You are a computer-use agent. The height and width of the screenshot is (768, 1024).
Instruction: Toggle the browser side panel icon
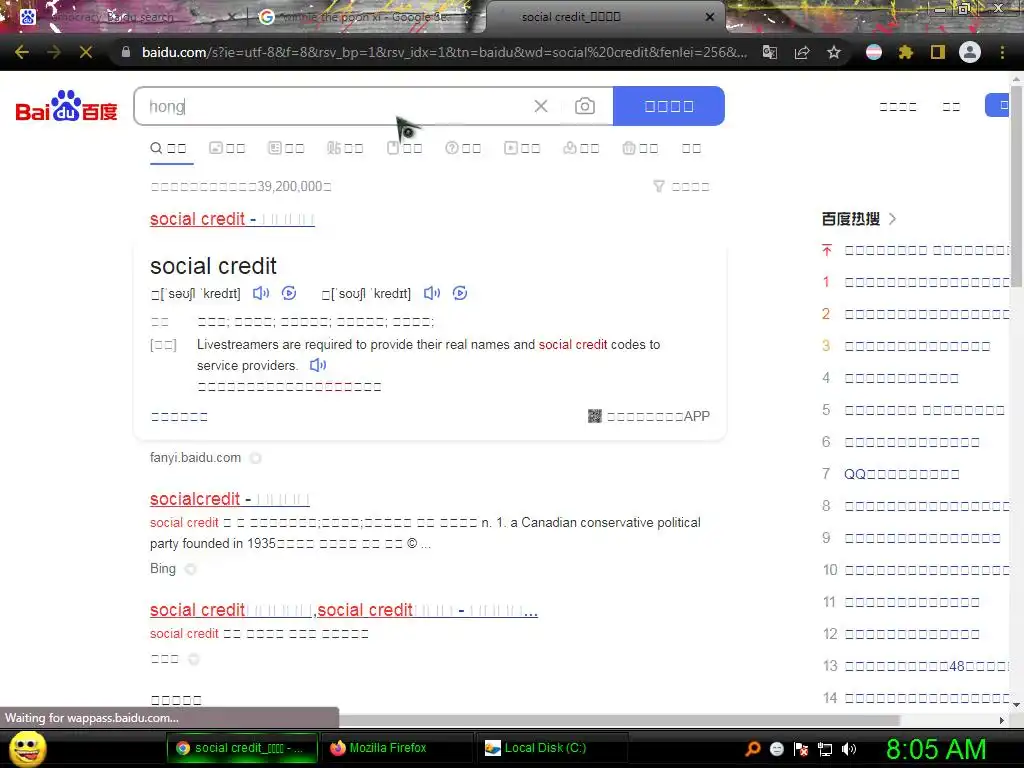click(x=938, y=52)
